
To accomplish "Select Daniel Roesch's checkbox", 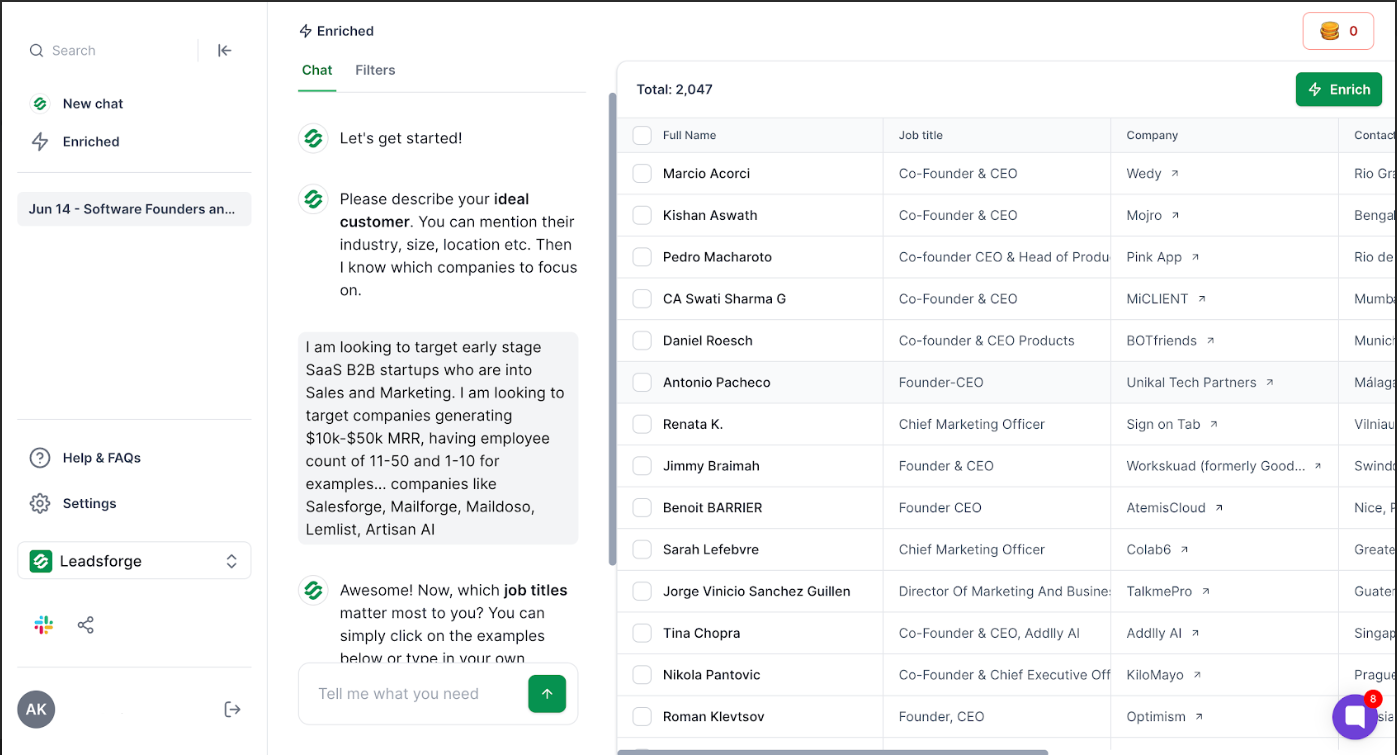I will [x=642, y=341].
